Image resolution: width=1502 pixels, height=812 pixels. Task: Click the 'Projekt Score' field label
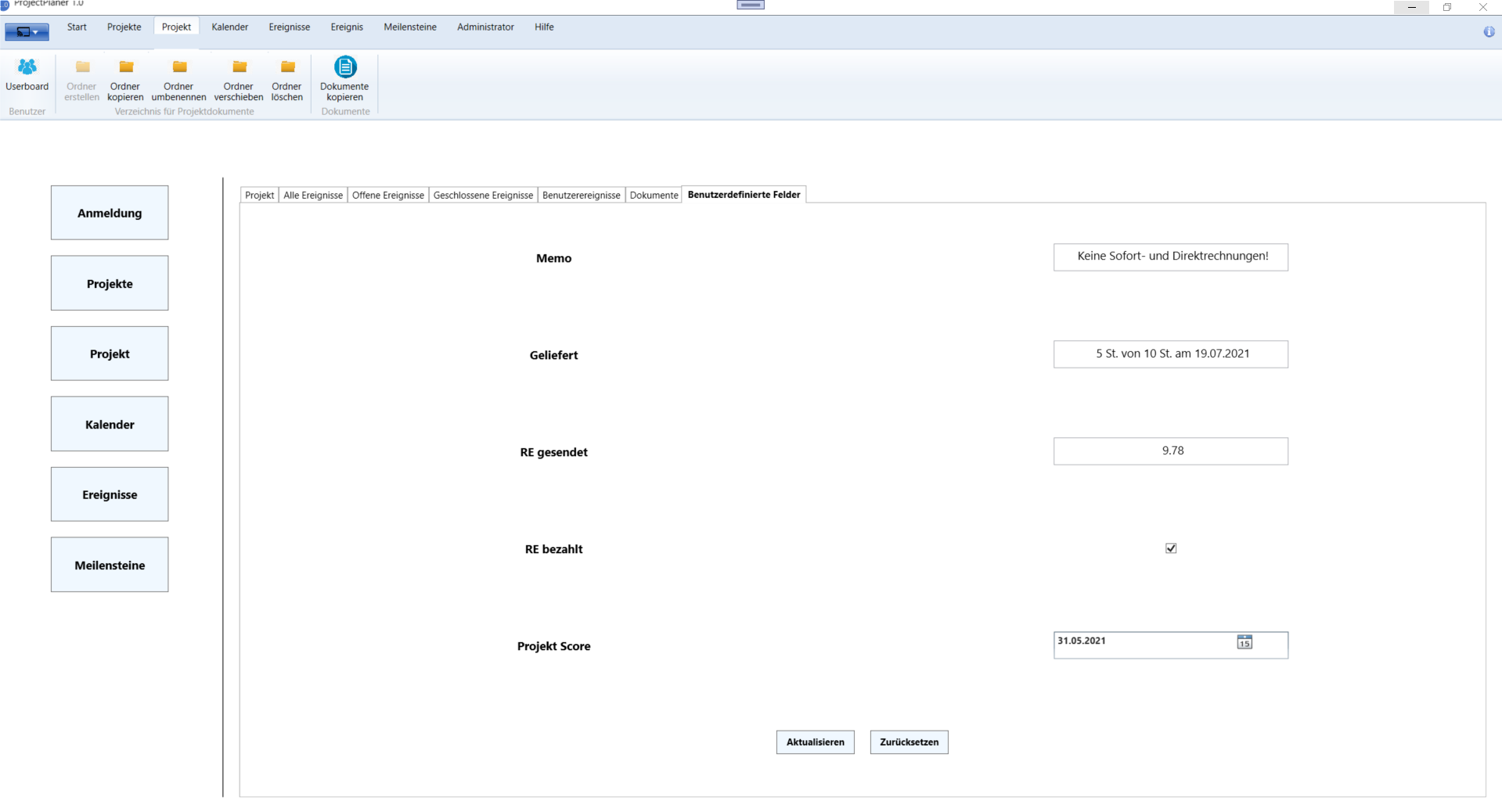554,646
